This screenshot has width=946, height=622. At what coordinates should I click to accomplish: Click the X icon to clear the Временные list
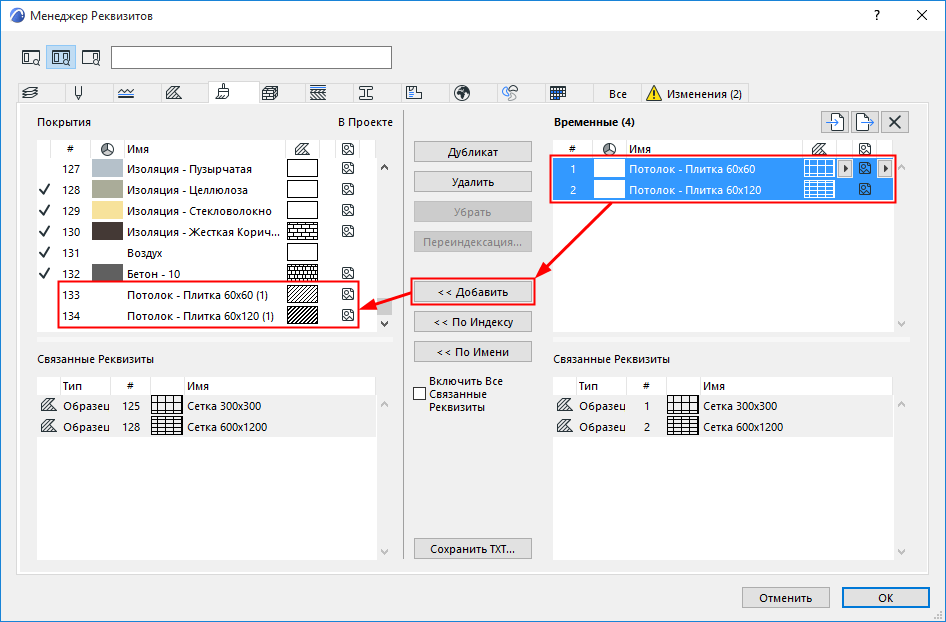click(894, 122)
